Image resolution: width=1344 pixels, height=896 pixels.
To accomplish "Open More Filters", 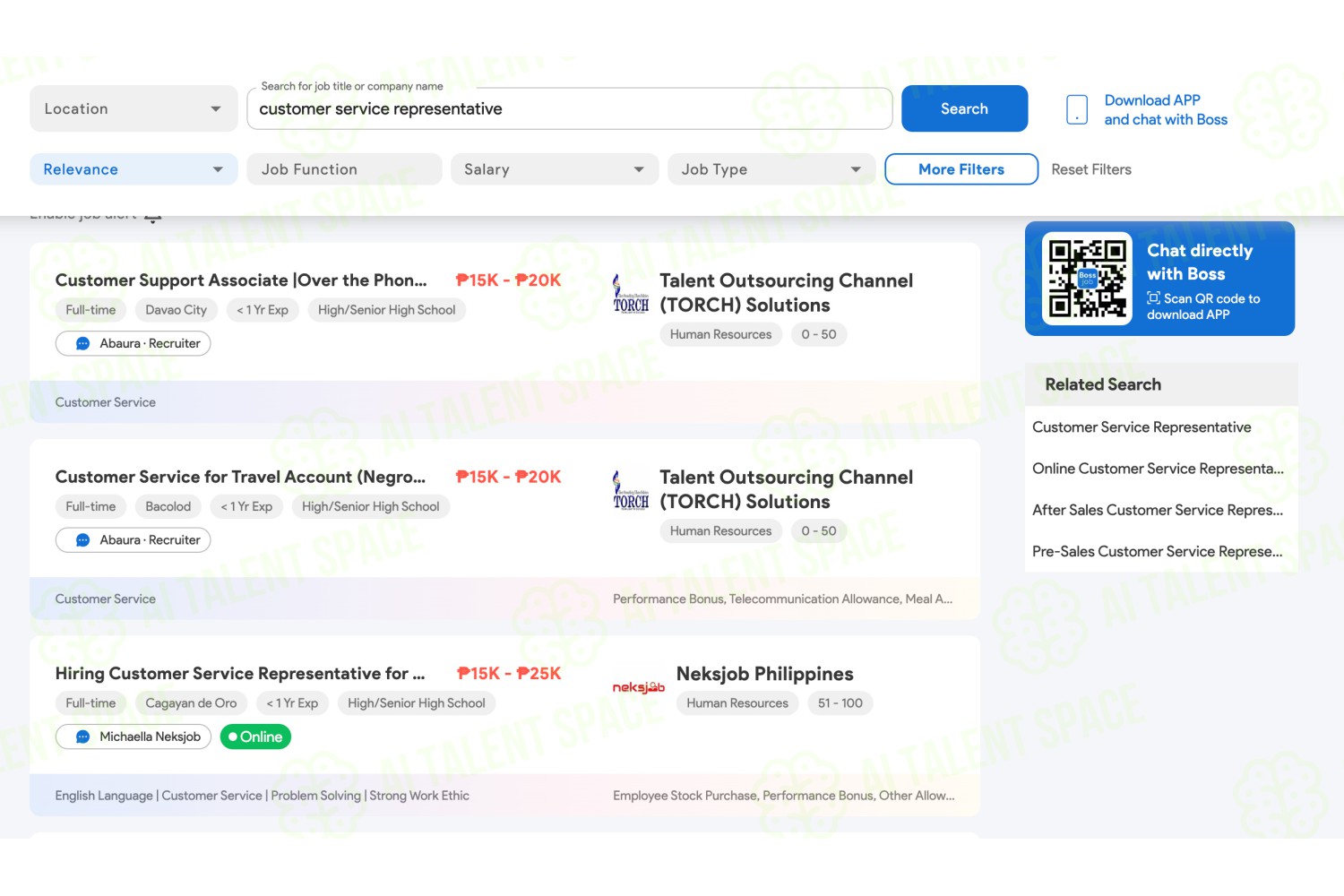I will click(961, 169).
